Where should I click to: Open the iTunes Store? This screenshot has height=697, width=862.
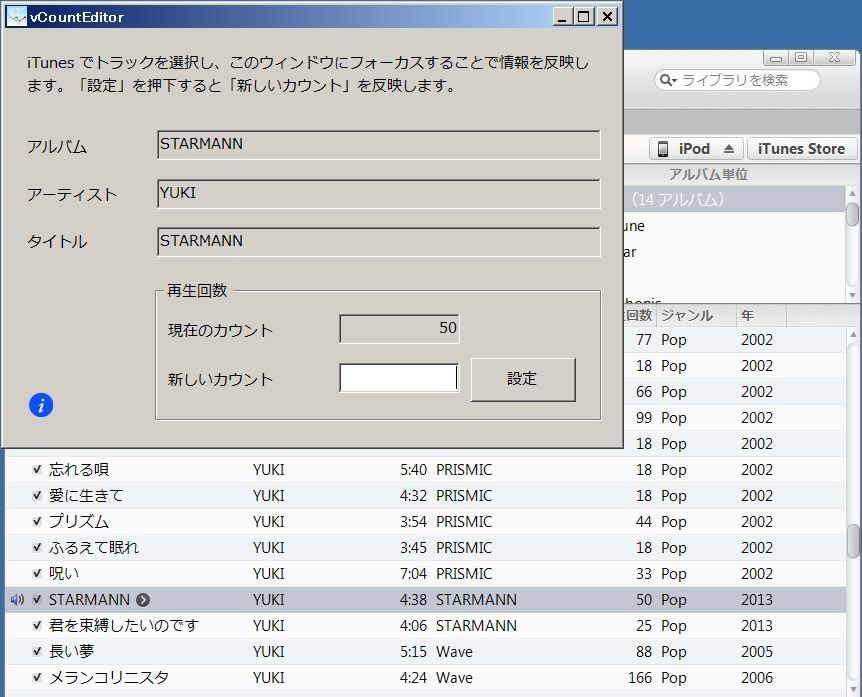801,147
